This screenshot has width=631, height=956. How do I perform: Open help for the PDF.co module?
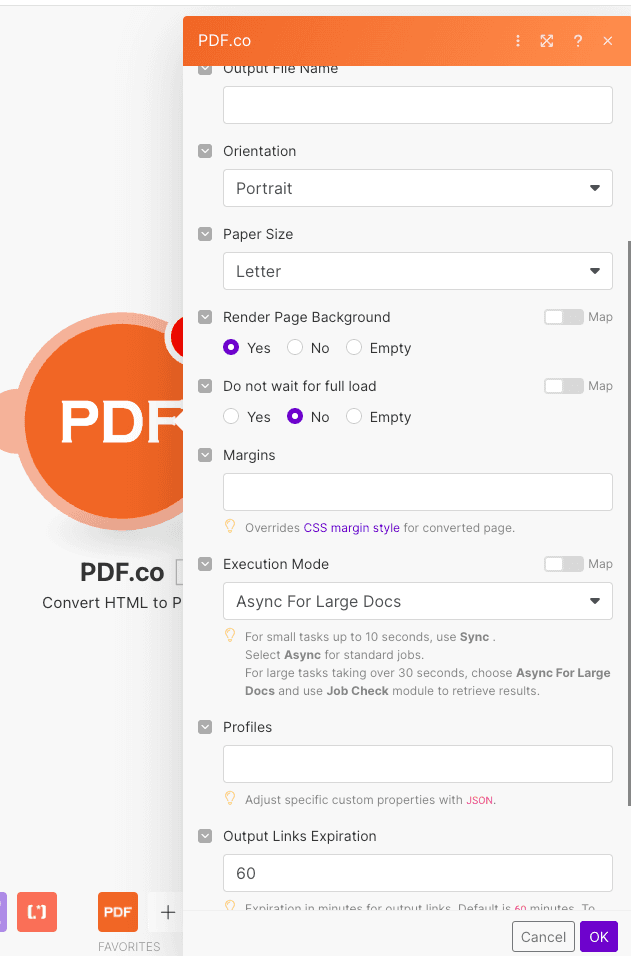(578, 41)
